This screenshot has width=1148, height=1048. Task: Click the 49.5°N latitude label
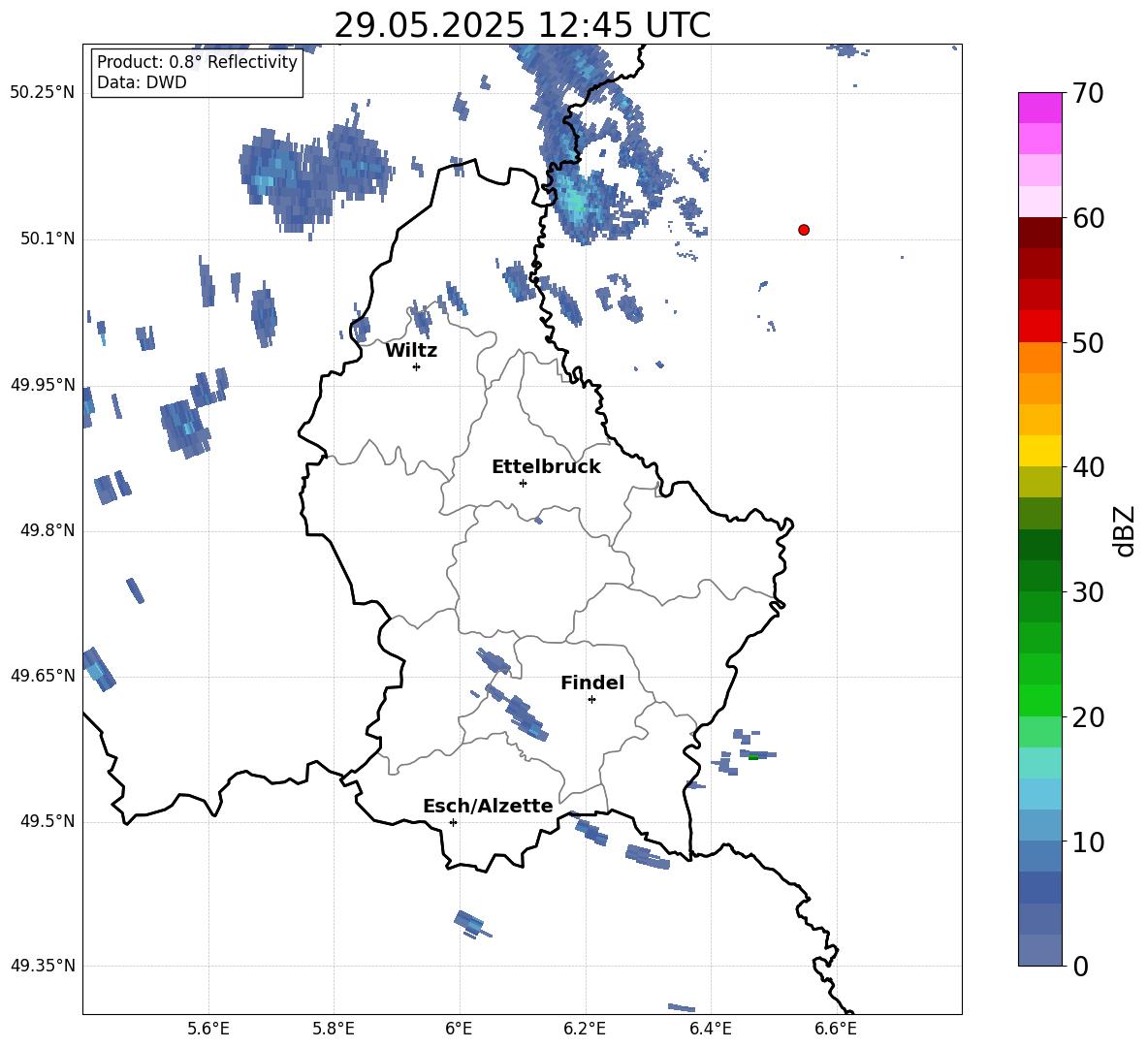tap(47, 821)
